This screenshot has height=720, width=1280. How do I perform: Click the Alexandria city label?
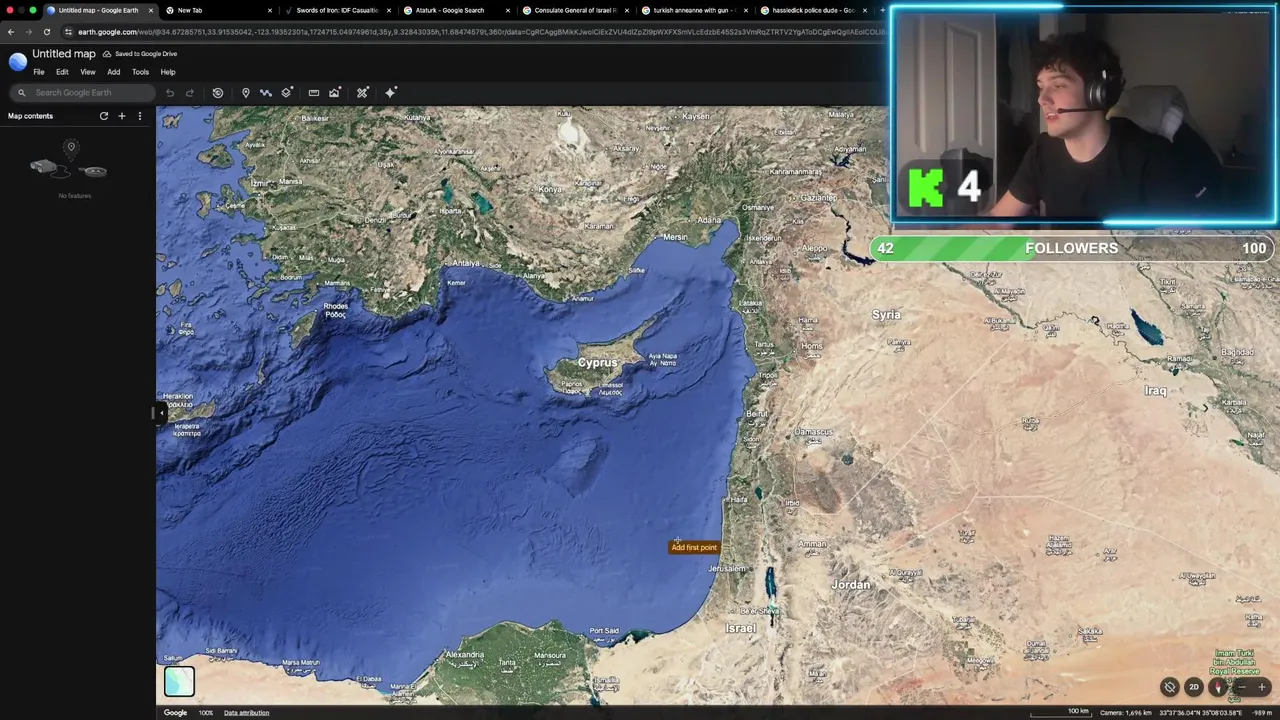(464, 655)
